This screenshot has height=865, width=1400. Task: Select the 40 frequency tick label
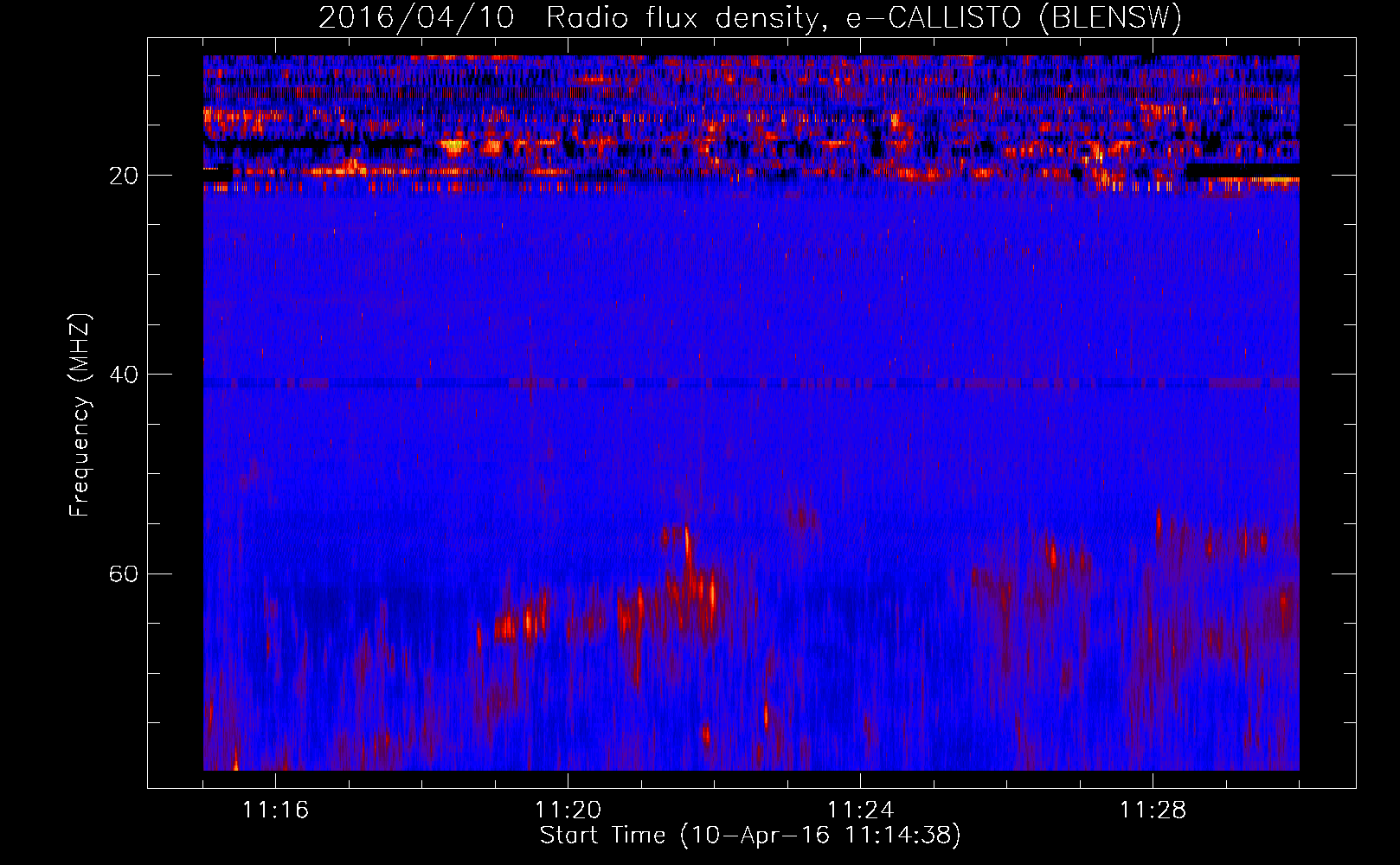[x=123, y=375]
